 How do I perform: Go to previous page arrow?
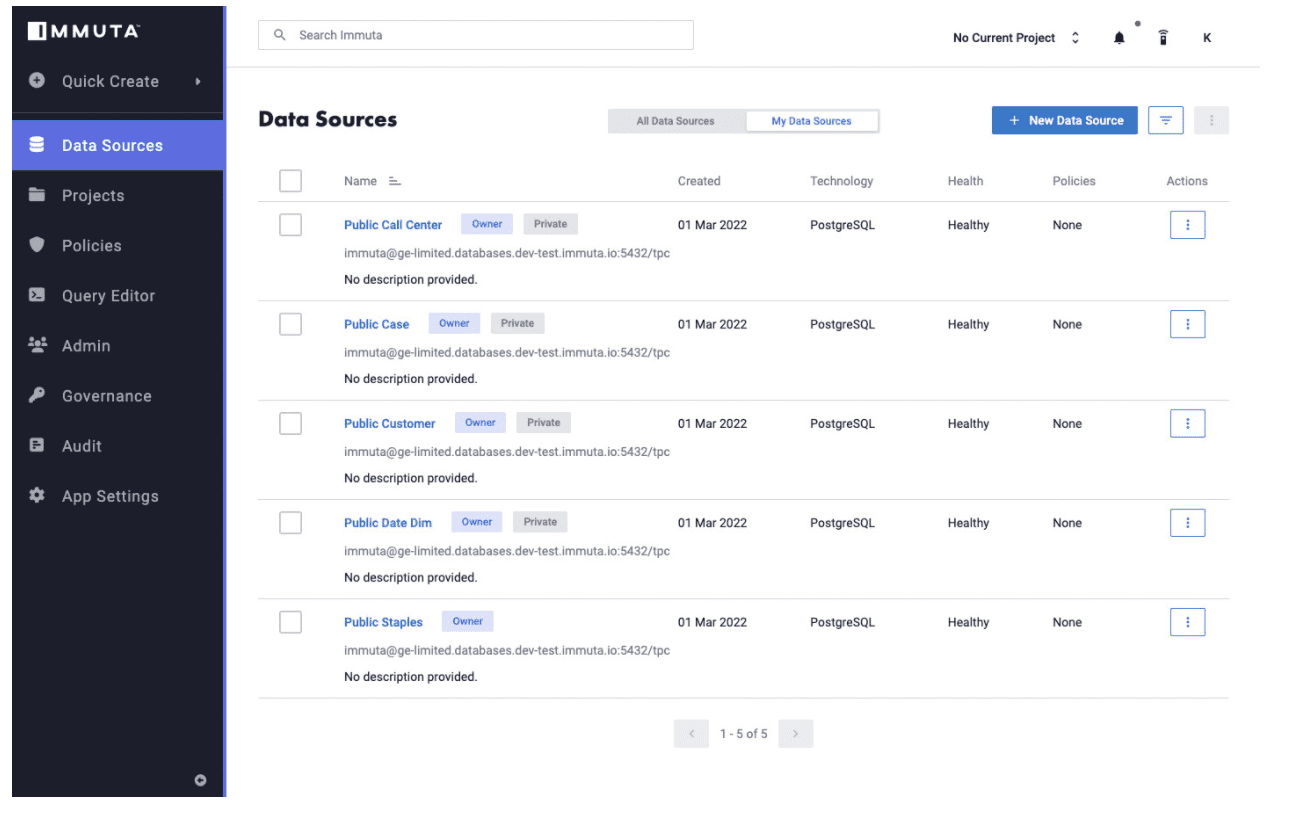(691, 734)
